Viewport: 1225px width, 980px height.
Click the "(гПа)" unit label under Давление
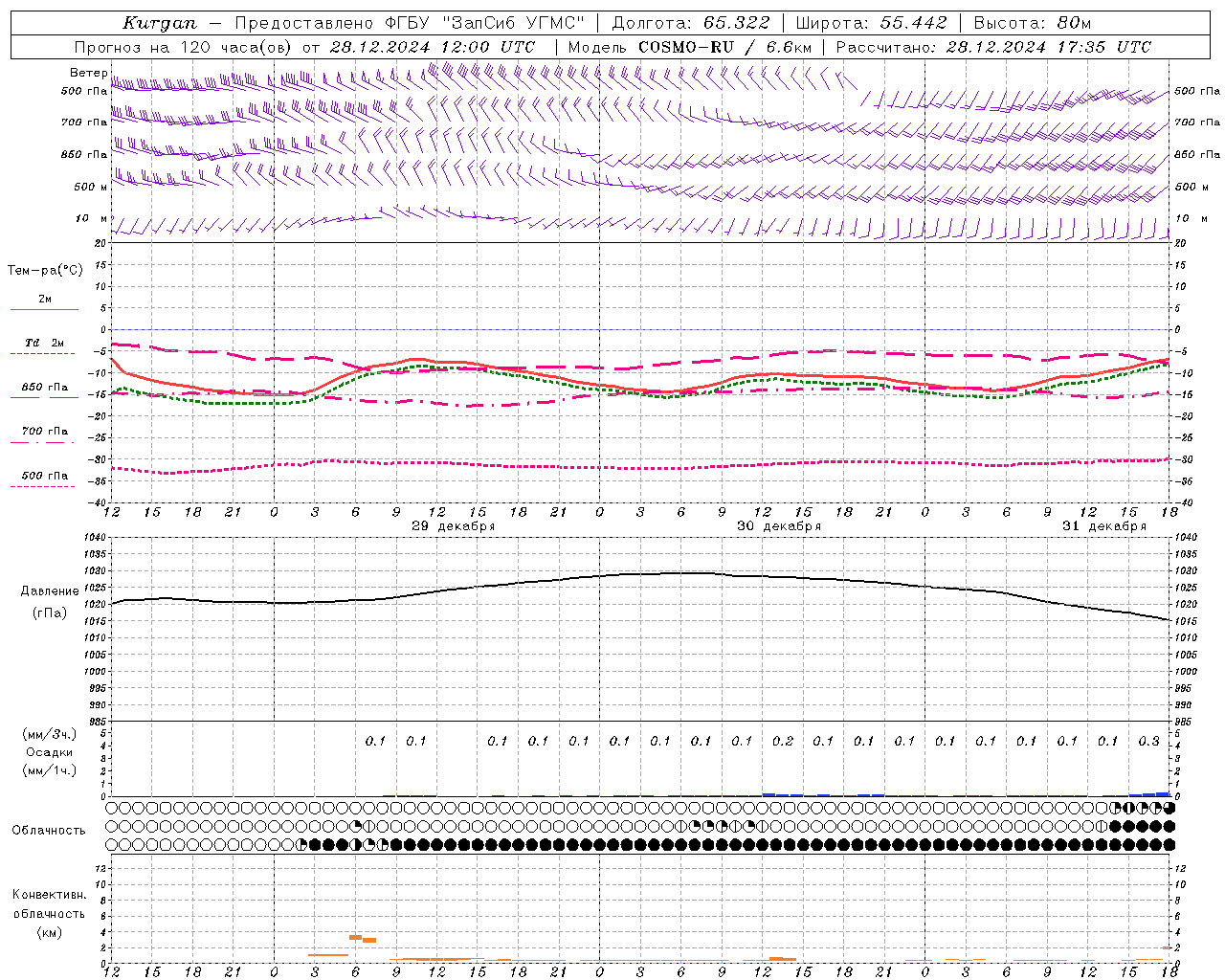pyautogui.click(x=50, y=613)
